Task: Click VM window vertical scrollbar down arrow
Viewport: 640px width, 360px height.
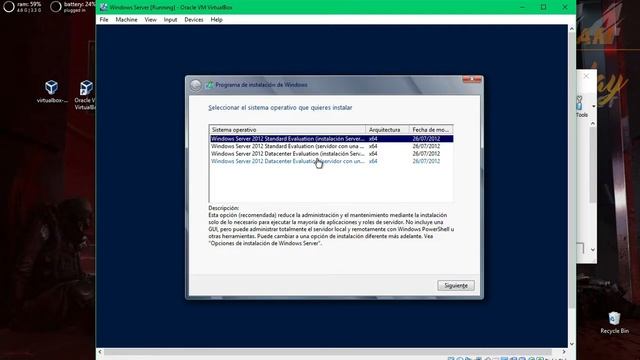Action: point(571,344)
